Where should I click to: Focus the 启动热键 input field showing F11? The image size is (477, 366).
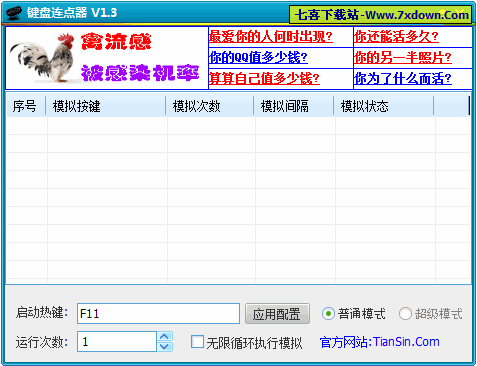point(158,314)
